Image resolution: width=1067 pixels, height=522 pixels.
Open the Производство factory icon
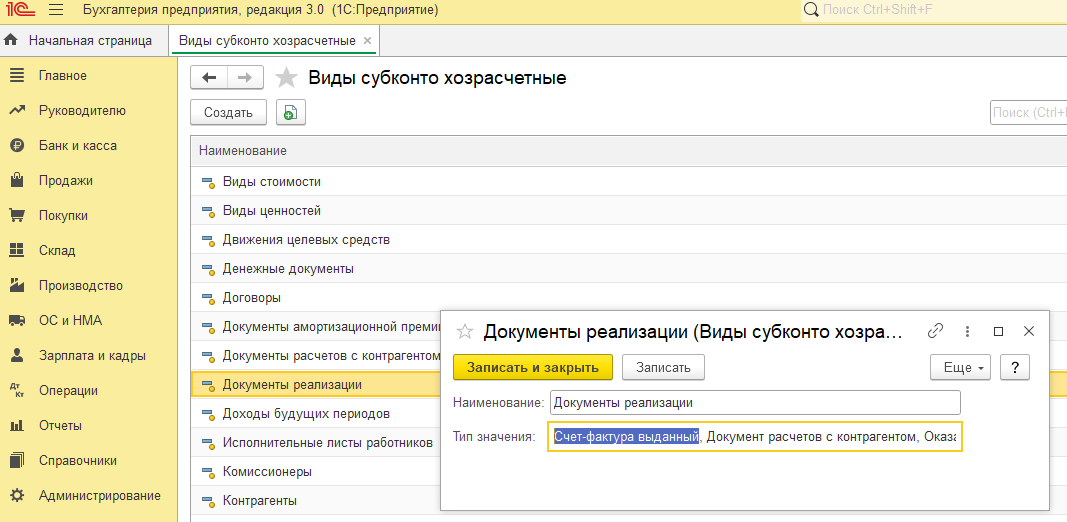(x=17, y=285)
